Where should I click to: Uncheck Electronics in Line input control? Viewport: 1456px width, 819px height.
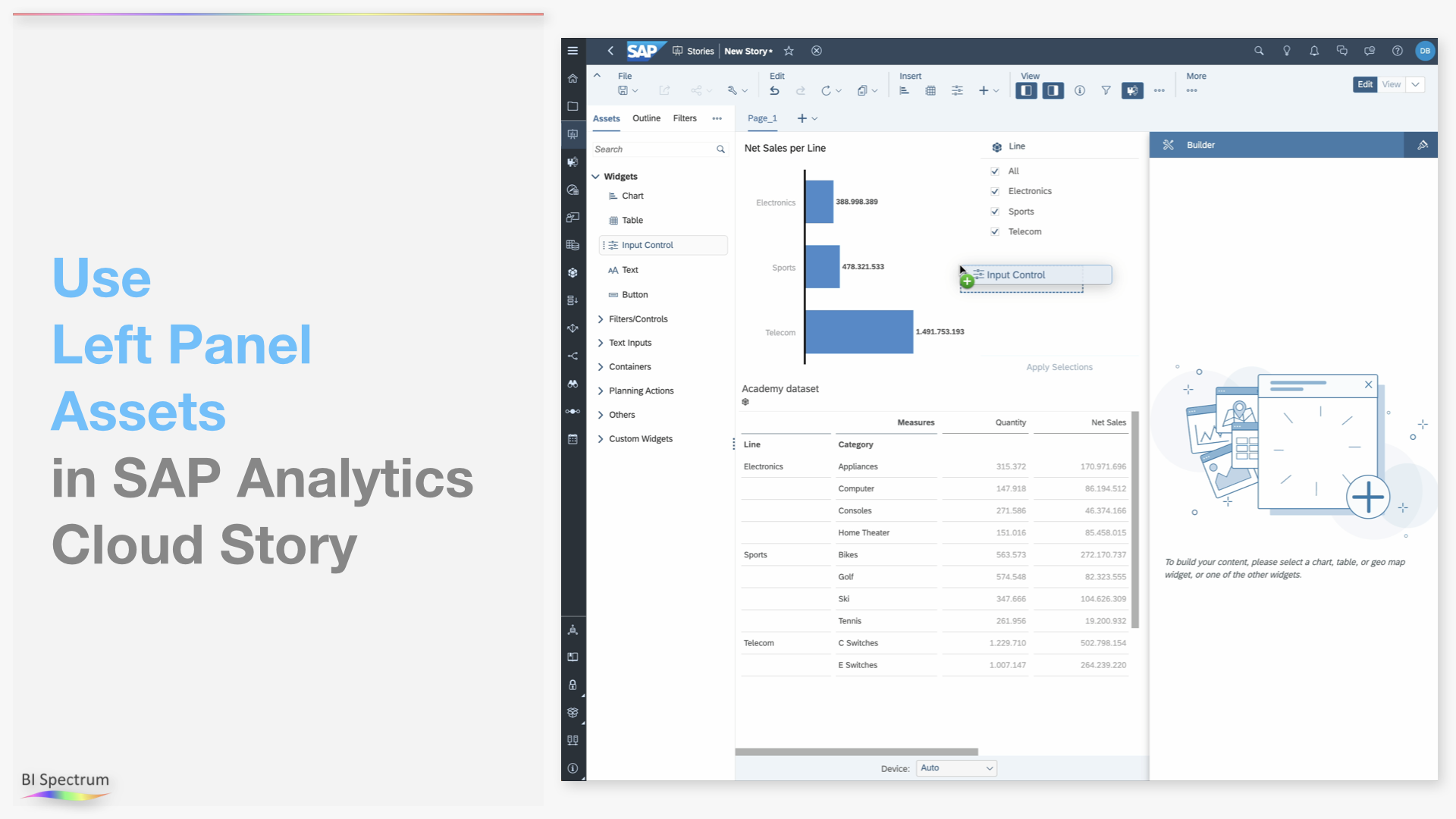995,191
